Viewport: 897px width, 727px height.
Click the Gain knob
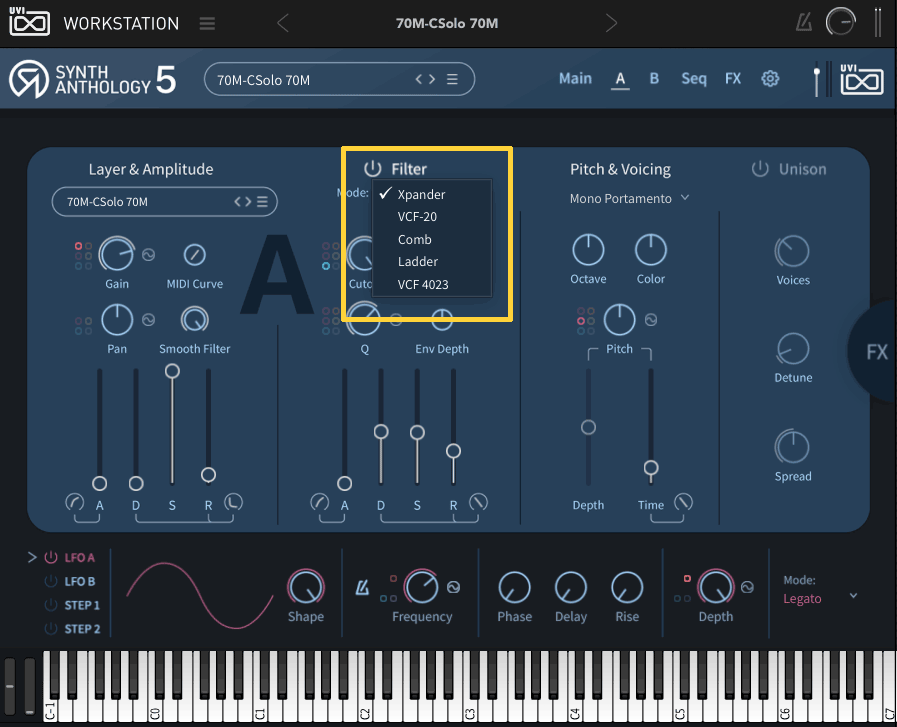pos(117,254)
